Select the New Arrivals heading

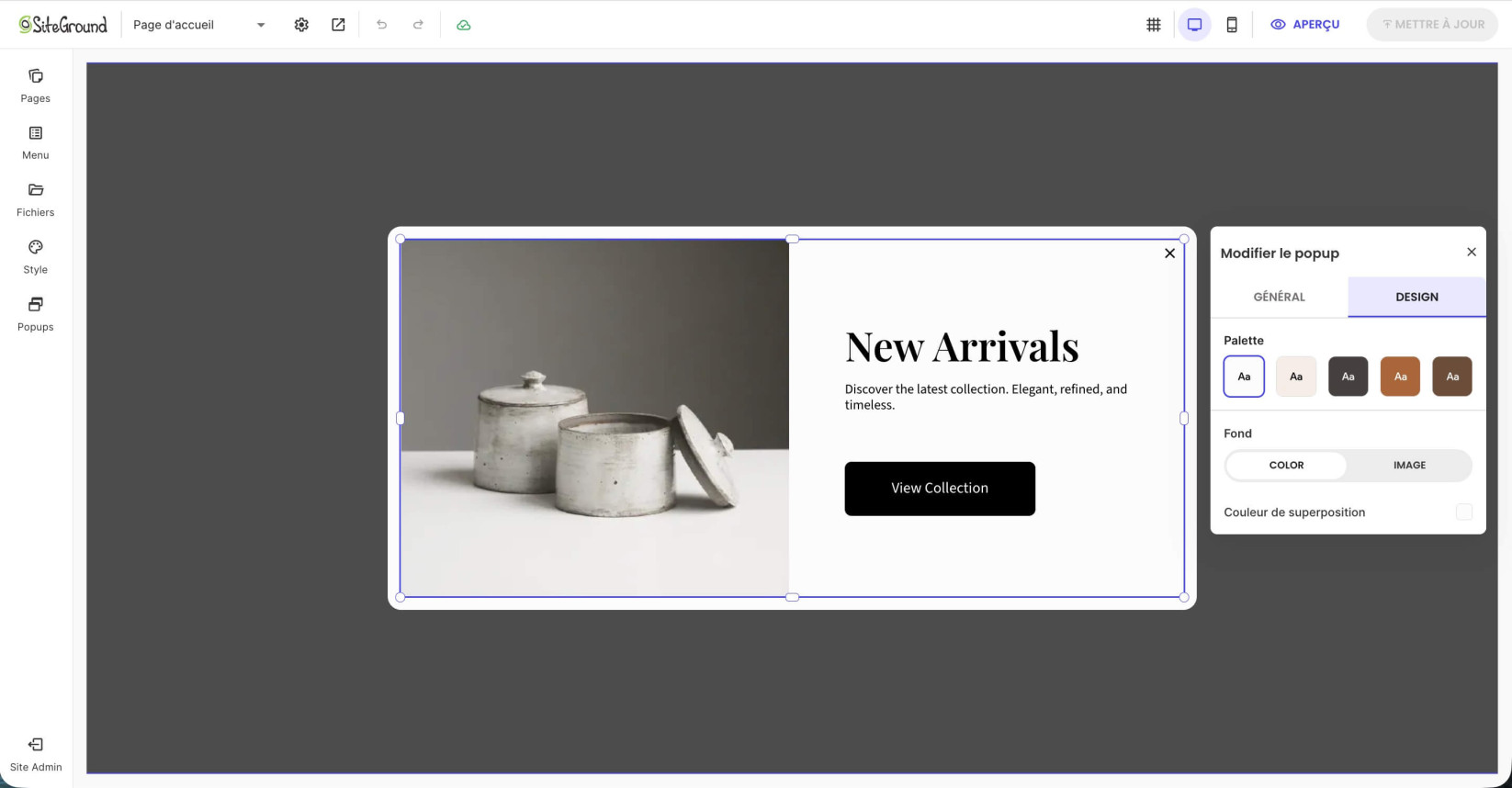coord(962,347)
